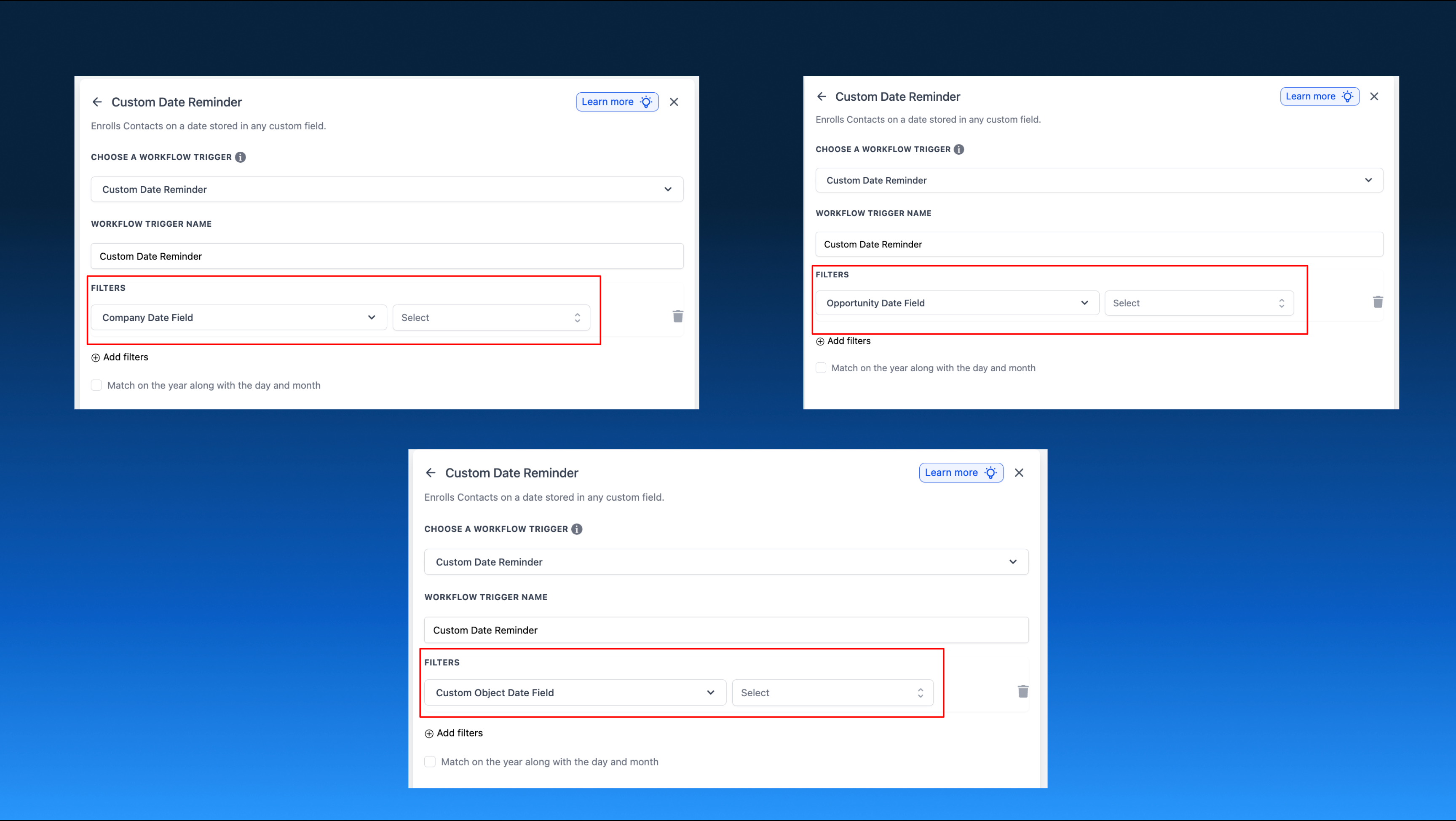The image size is (1456, 821).
Task: Click back arrow in Company Date Field panel
Action: [x=97, y=102]
